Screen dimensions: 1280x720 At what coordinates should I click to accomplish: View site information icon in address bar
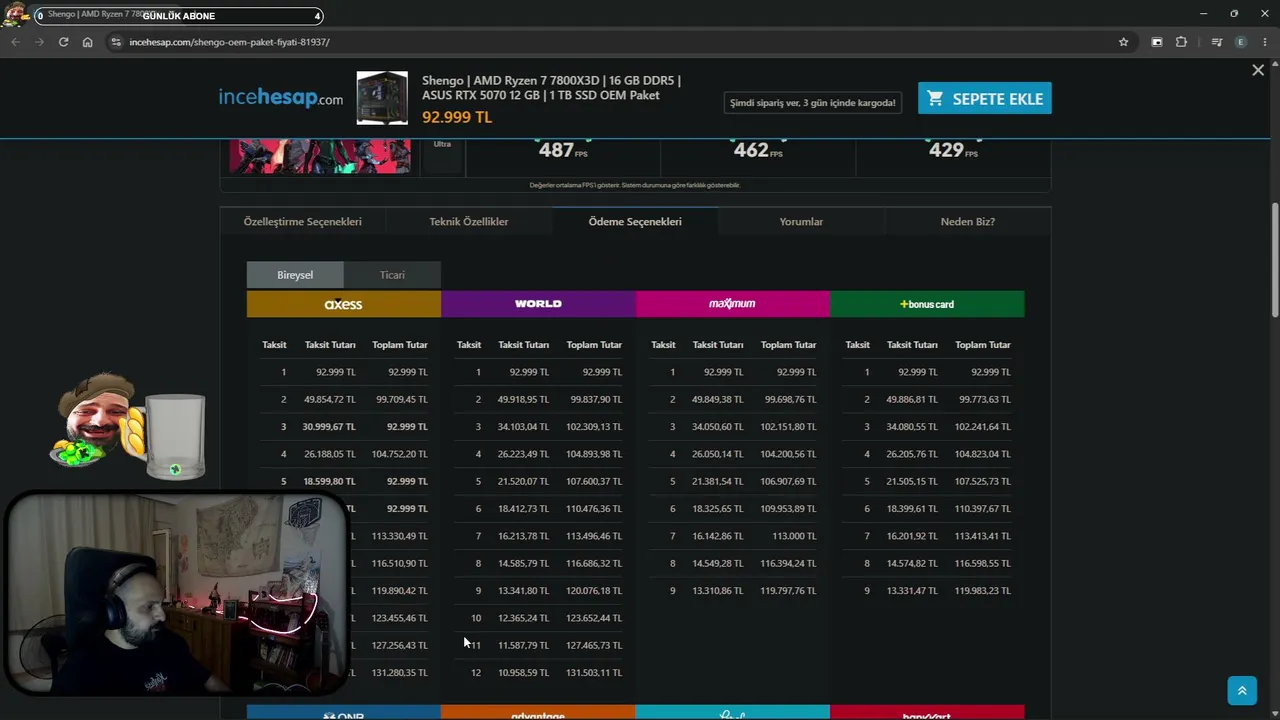116,42
